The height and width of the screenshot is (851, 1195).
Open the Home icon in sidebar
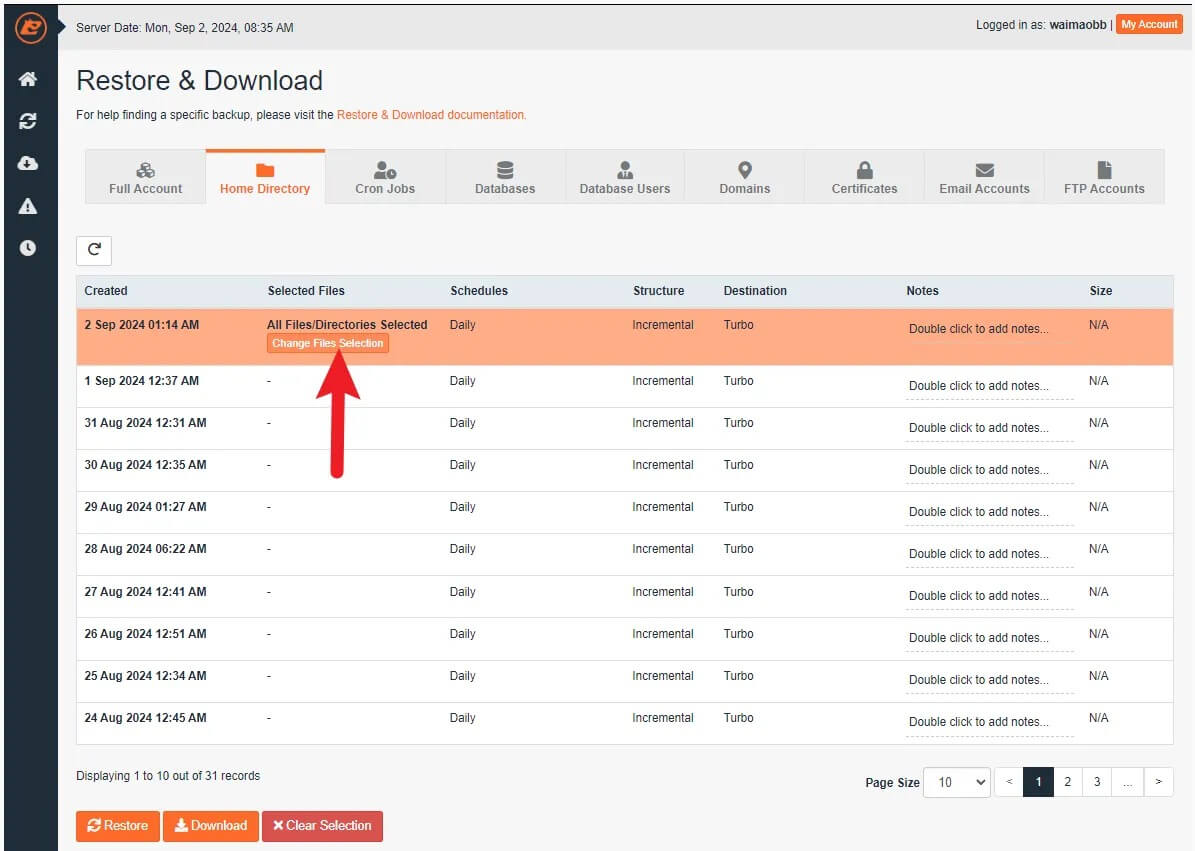coord(28,79)
